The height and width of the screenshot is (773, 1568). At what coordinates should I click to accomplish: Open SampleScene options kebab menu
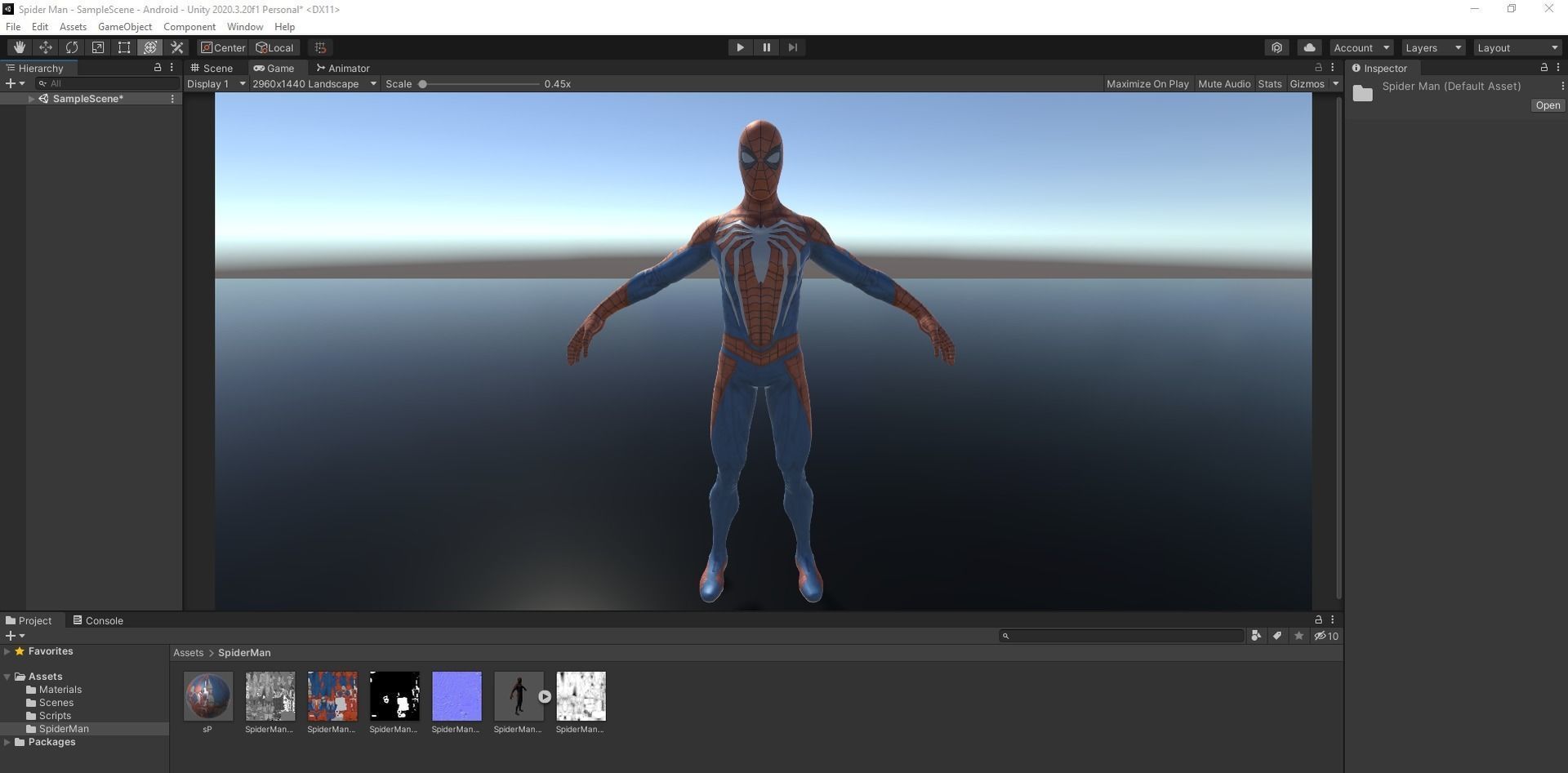[172, 99]
